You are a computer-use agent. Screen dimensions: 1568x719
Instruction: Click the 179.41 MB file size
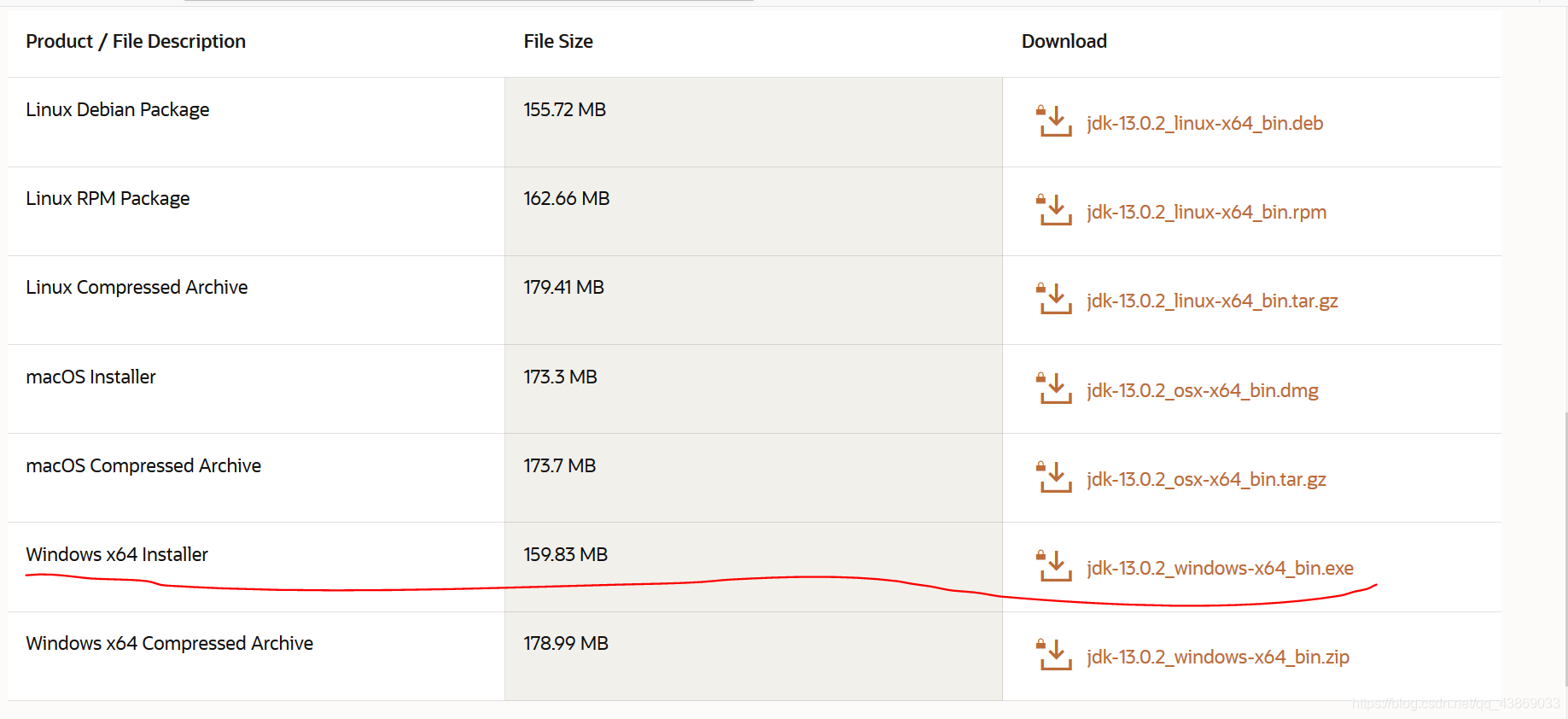coord(564,287)
